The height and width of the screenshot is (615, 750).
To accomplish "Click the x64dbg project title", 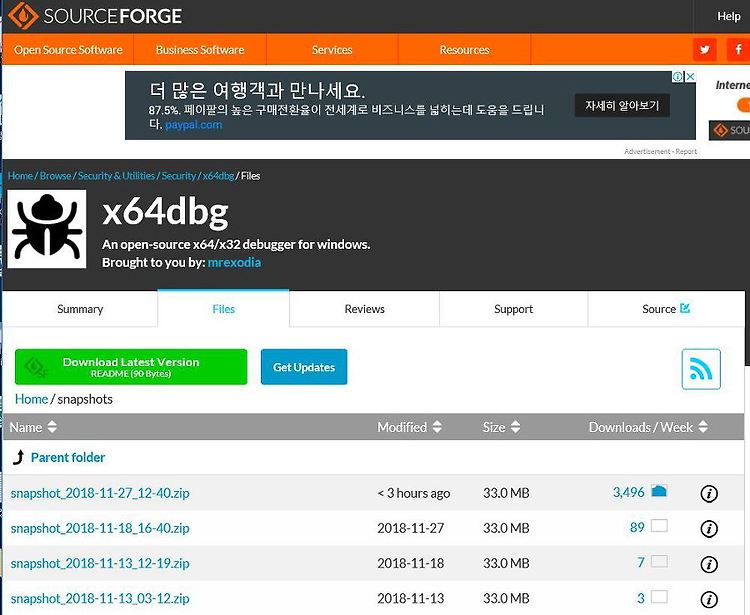I will (165, 212).
